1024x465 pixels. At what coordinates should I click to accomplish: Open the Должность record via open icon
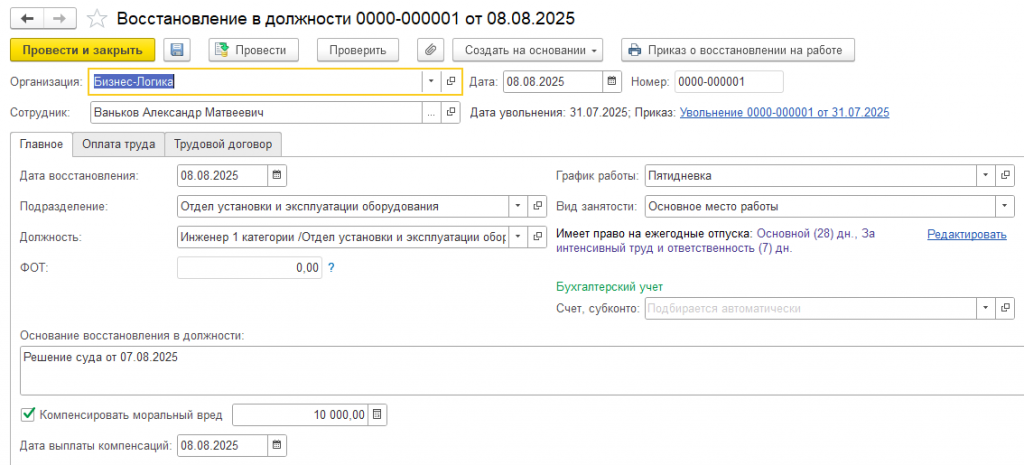[x=537, y=236]
